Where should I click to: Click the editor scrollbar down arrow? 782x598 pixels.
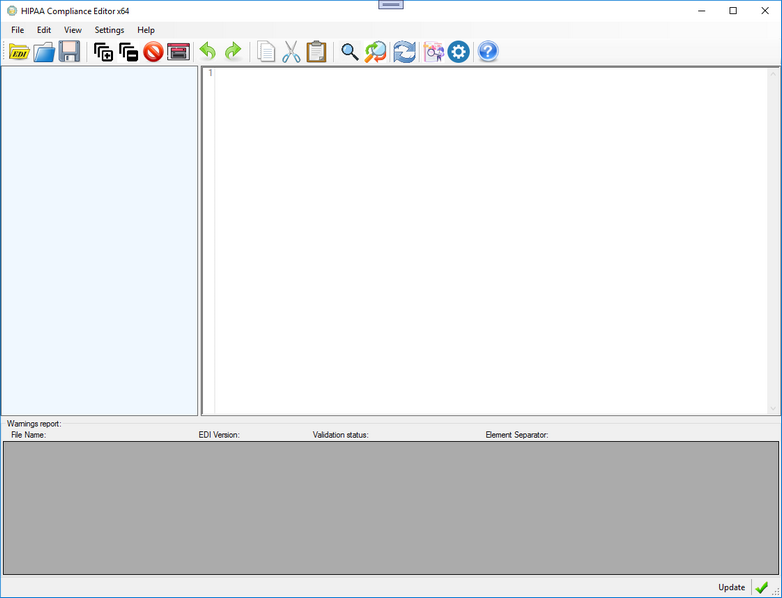[x=773, y=408]
